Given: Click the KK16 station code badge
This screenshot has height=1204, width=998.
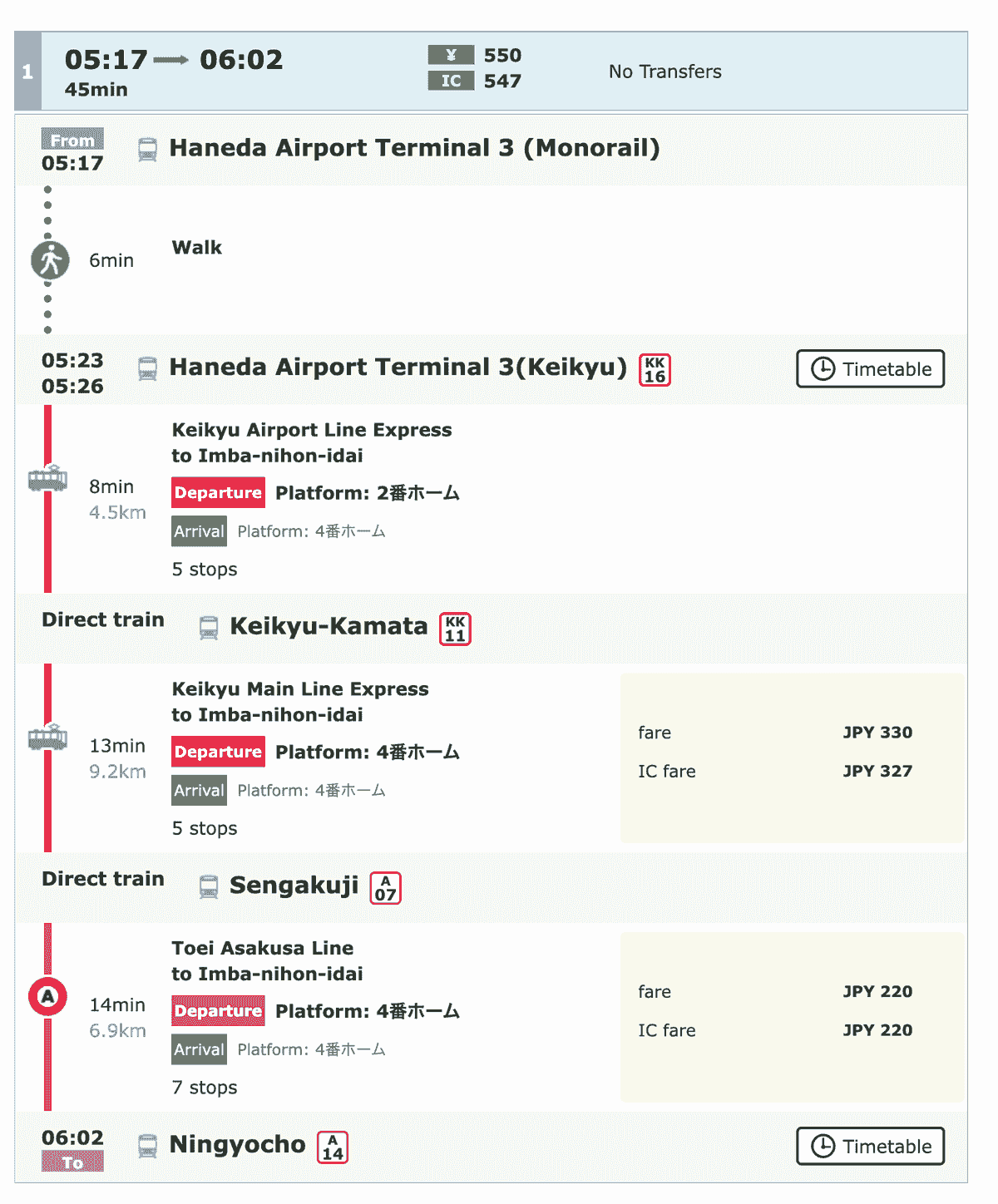Looking at the screenshot, I should point(655,370).
